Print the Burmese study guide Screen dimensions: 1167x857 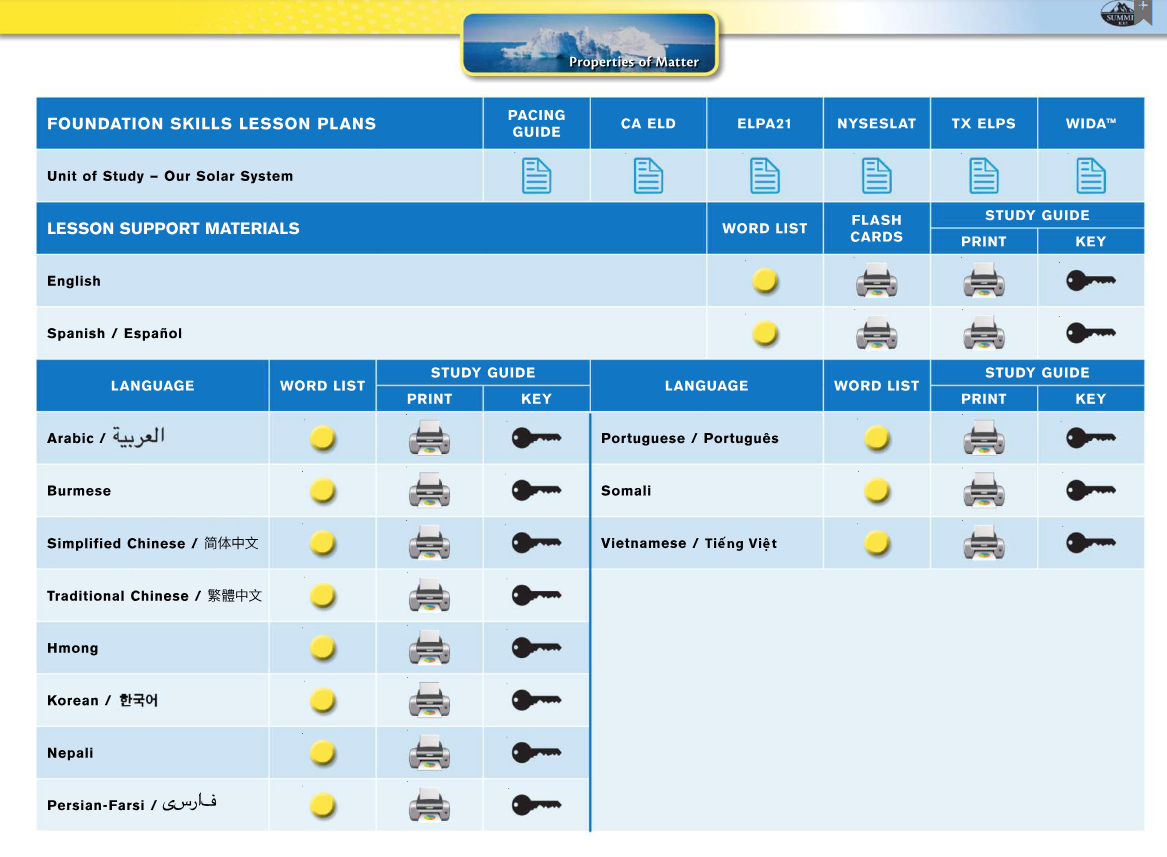point(429,491)
